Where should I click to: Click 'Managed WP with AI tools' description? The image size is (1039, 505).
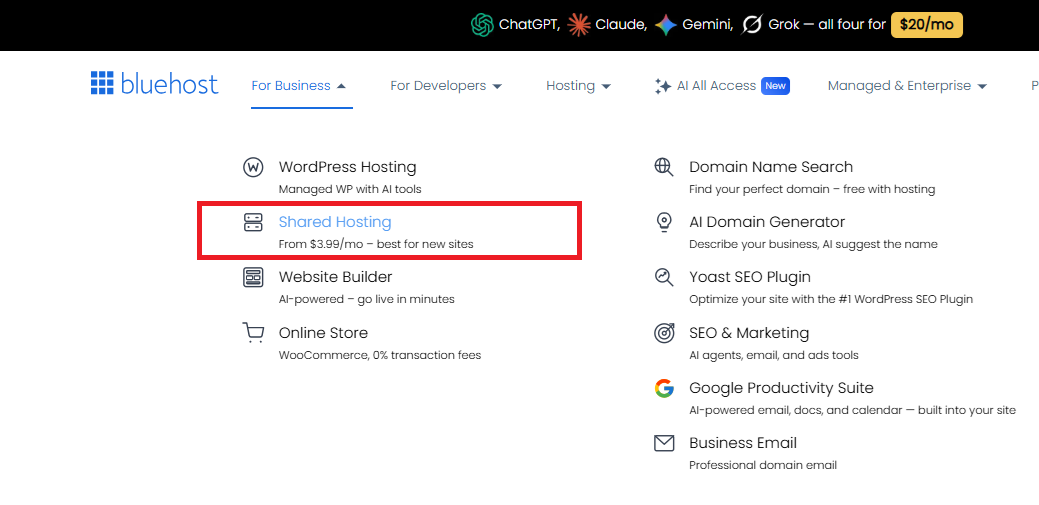[x=350, y=190]
